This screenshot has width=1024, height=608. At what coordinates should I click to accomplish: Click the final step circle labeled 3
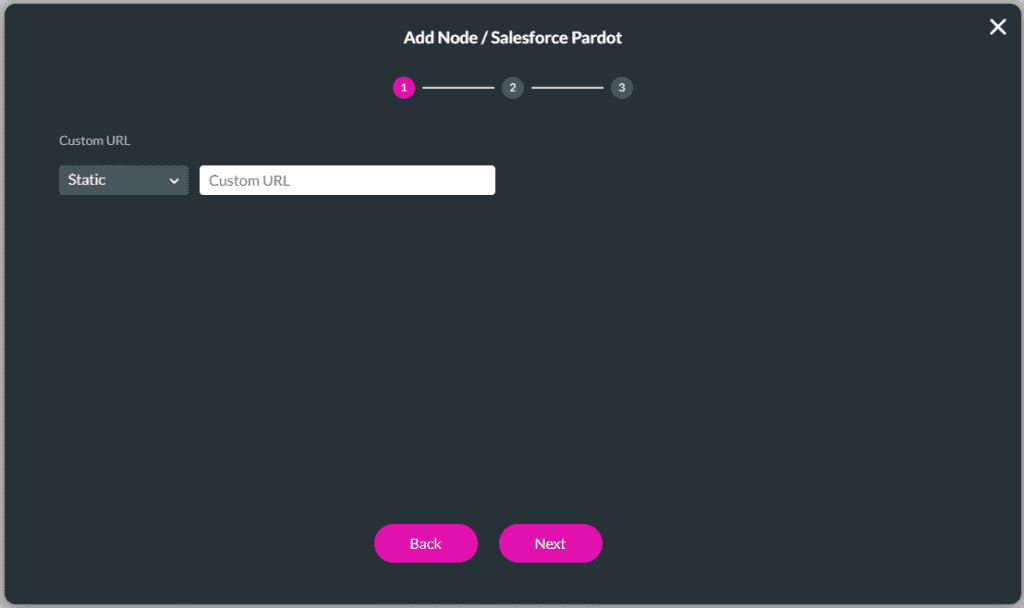point(621,88)
